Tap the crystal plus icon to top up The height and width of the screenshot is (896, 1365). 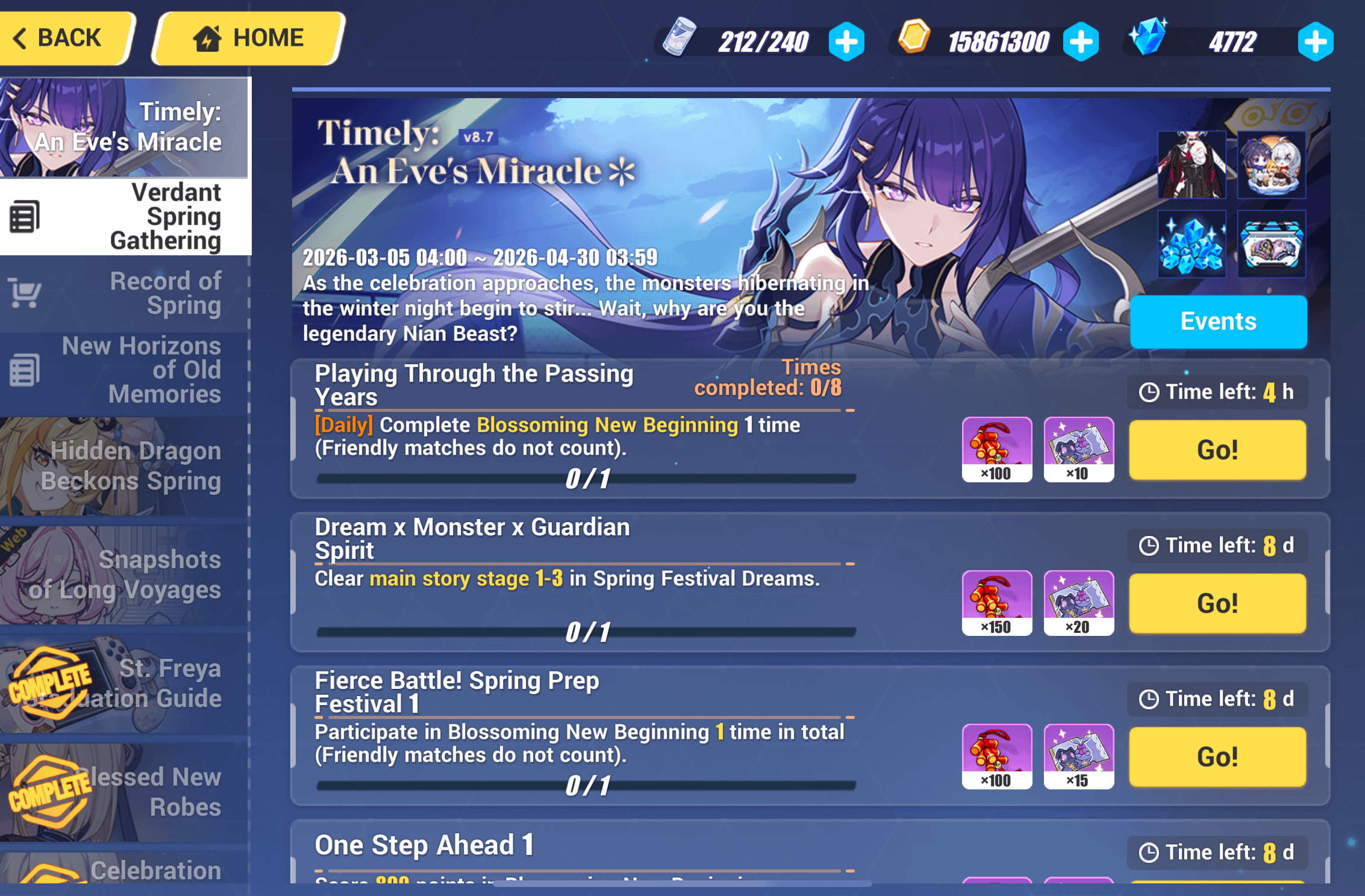[x=1315, y=42]
